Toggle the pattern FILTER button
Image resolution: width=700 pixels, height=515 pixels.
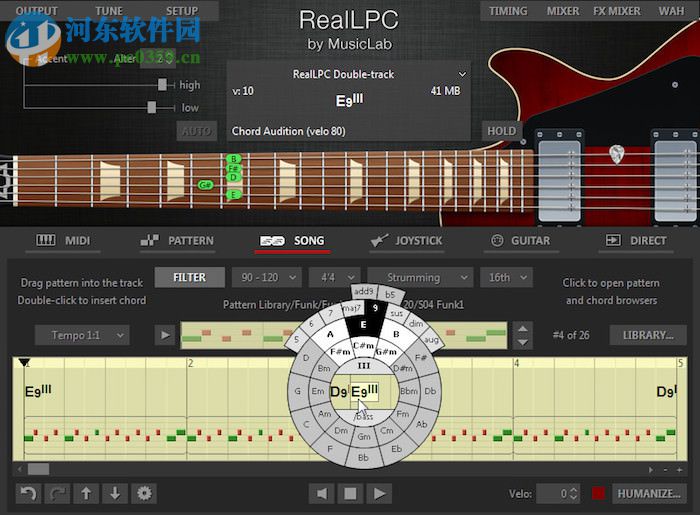click(189, 277)
